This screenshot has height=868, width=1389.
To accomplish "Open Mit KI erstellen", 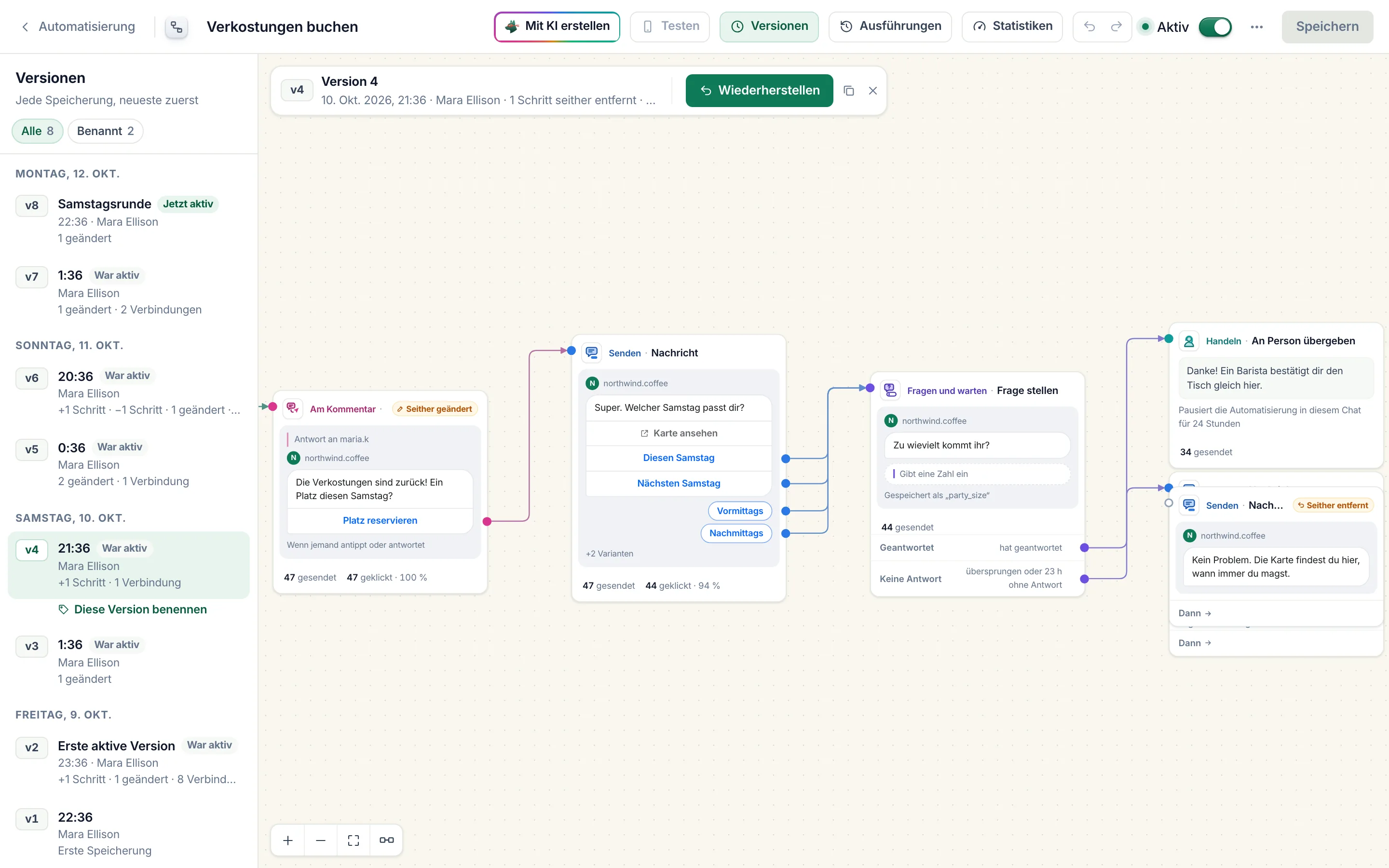I will (557, 27).
